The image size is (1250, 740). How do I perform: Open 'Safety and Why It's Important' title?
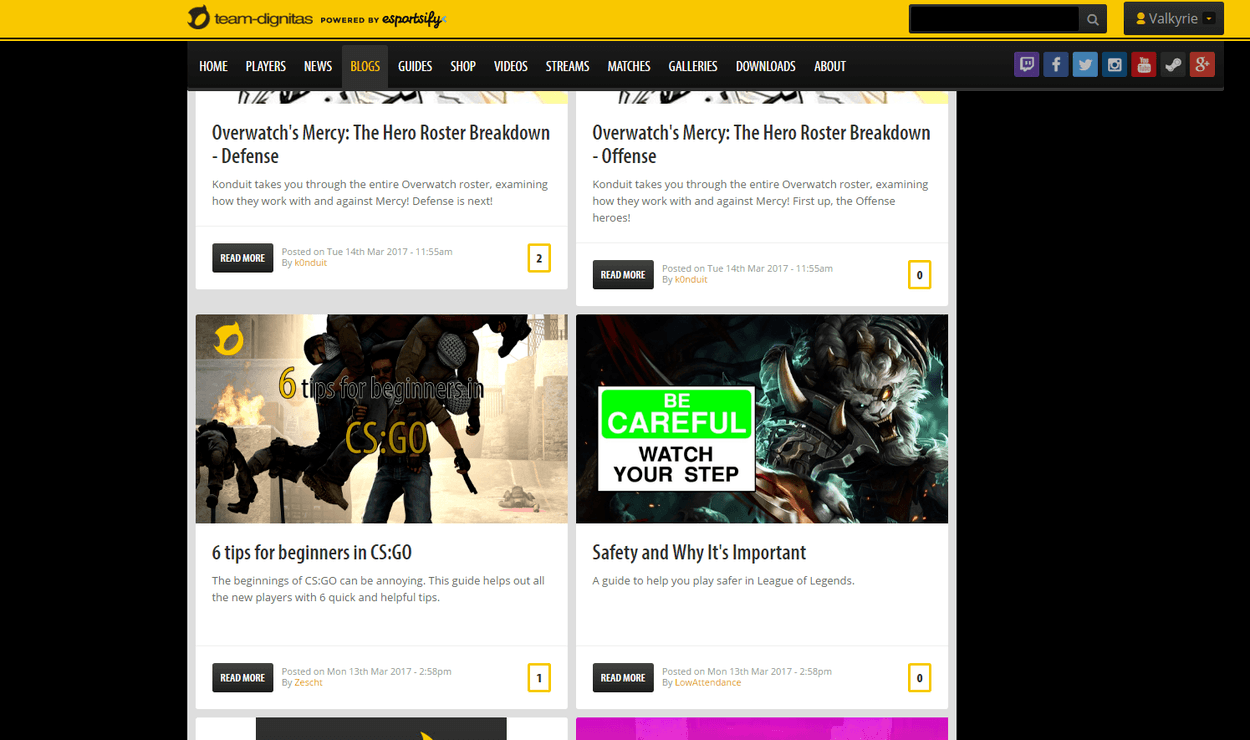[699, 552]
